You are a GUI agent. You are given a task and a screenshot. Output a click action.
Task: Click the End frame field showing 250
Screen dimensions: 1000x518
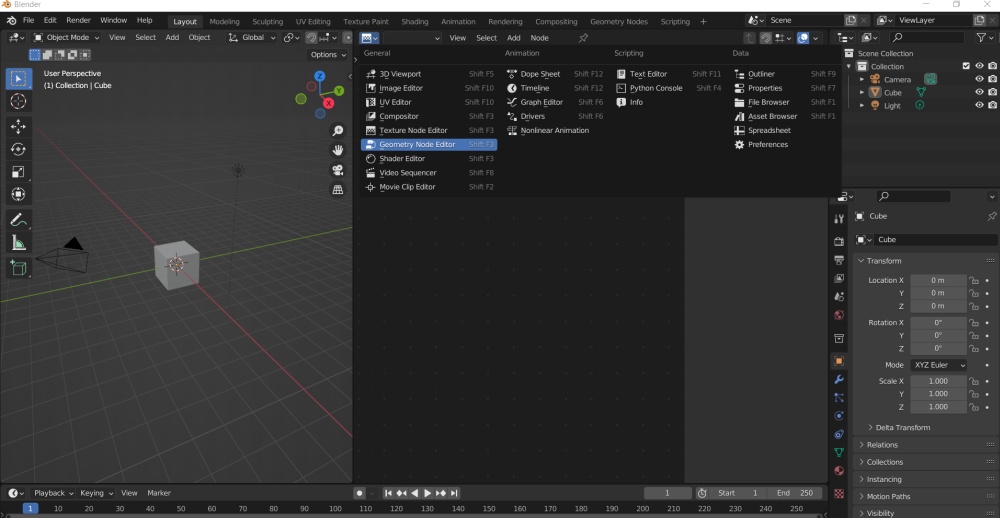794,493
